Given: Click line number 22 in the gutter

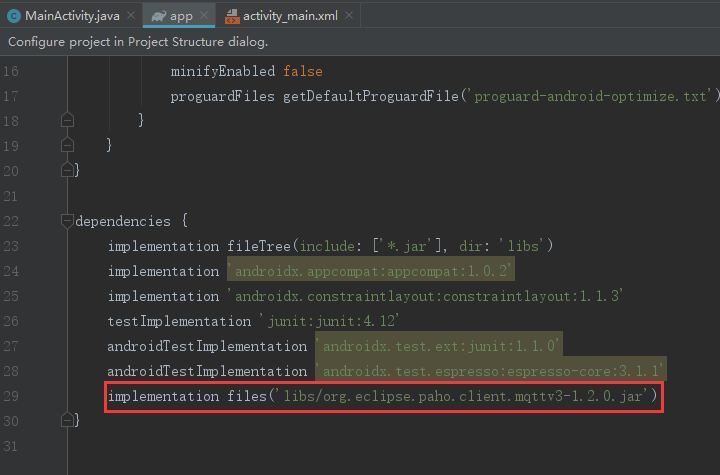Looking at the screenshot, I should click(x=11, y=221).
